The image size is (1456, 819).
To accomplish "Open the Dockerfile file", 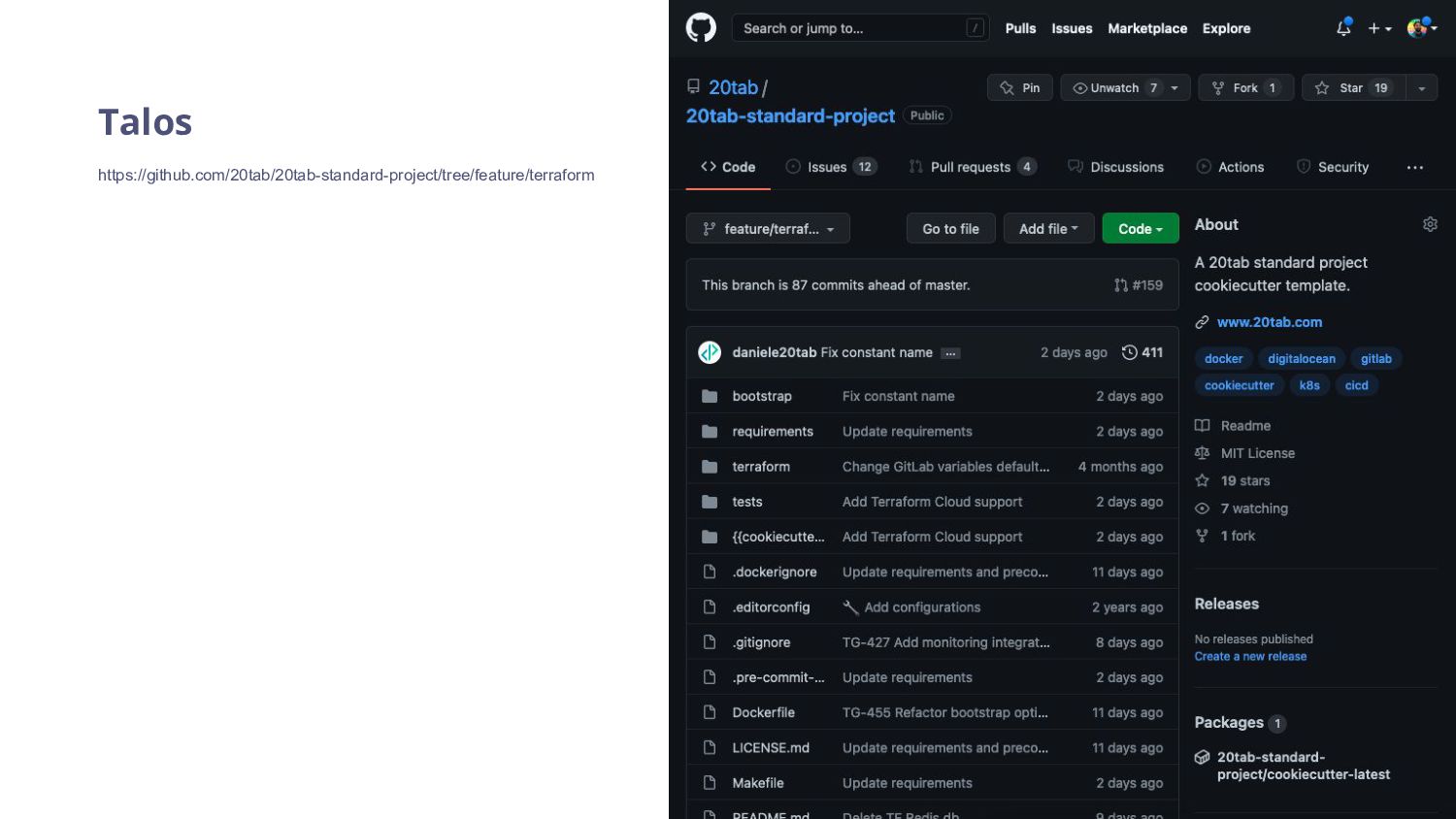I will [x=763, y=712].
